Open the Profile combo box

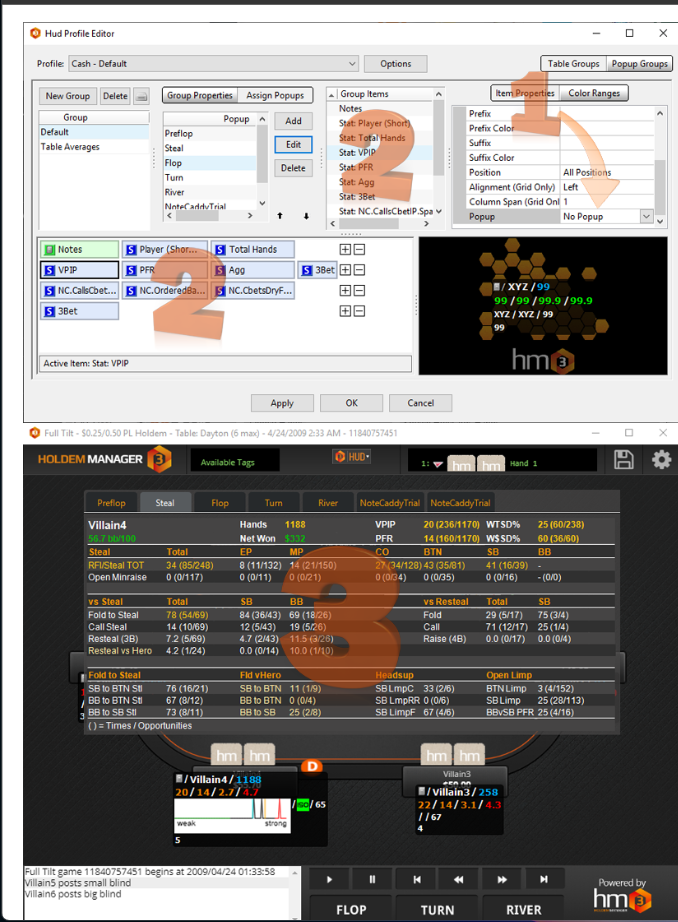pyautogui.click(x=213, y=64)
